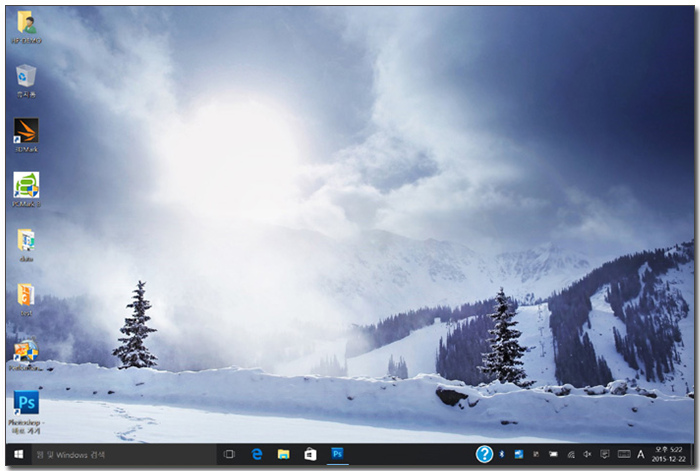Open the clock and date display
The image size is (700, 471).
click(x=668, y=455)
